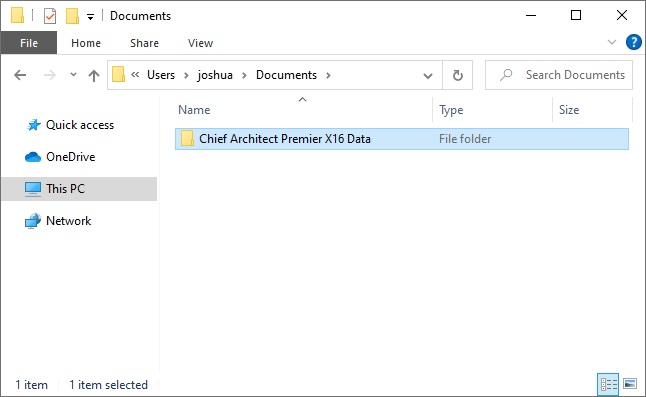
Task: Select Network in the navigation pane
Action: click(68, 221)
